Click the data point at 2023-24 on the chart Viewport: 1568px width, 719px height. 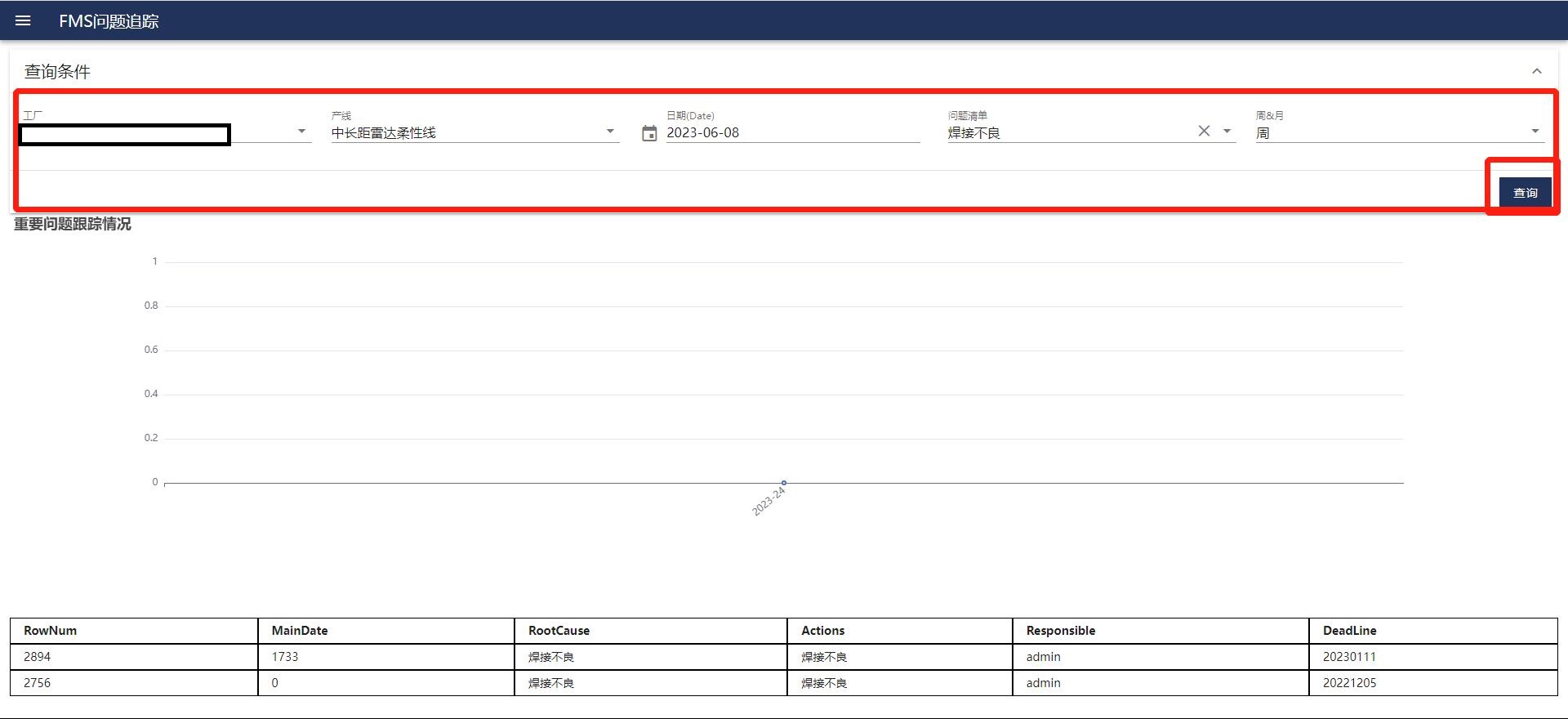click(784, 483)
